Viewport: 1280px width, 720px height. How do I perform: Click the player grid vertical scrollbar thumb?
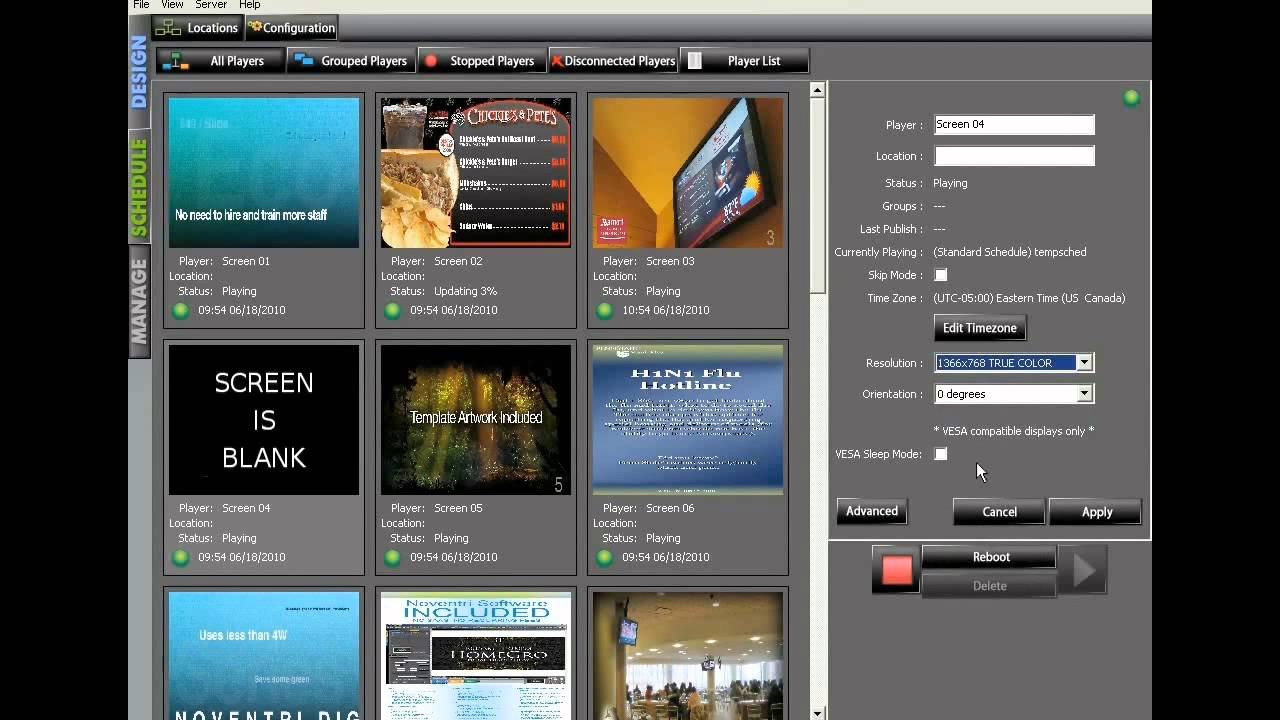point(817,195)
